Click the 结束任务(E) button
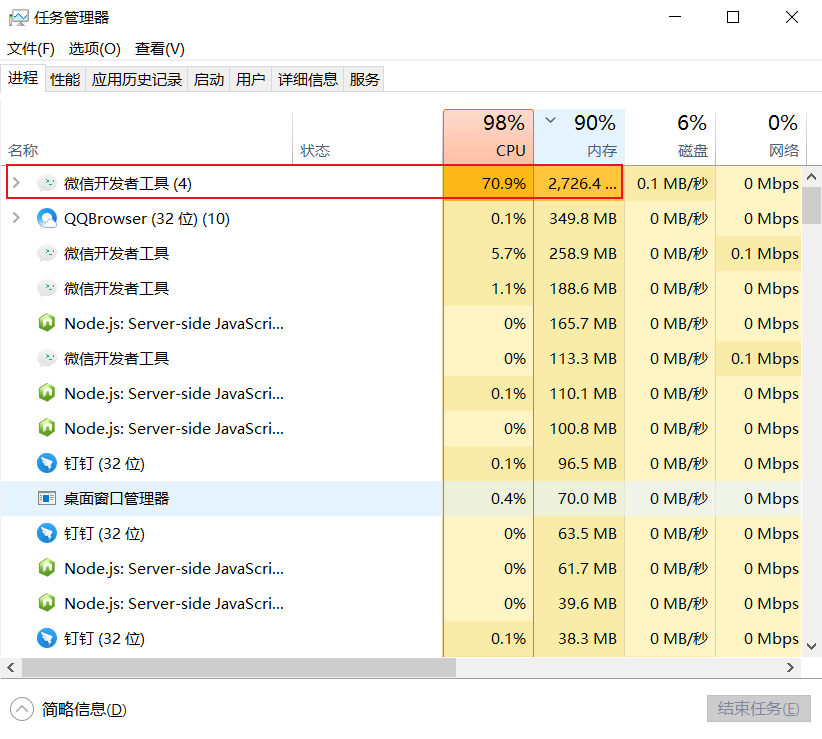 click(759, 709)
